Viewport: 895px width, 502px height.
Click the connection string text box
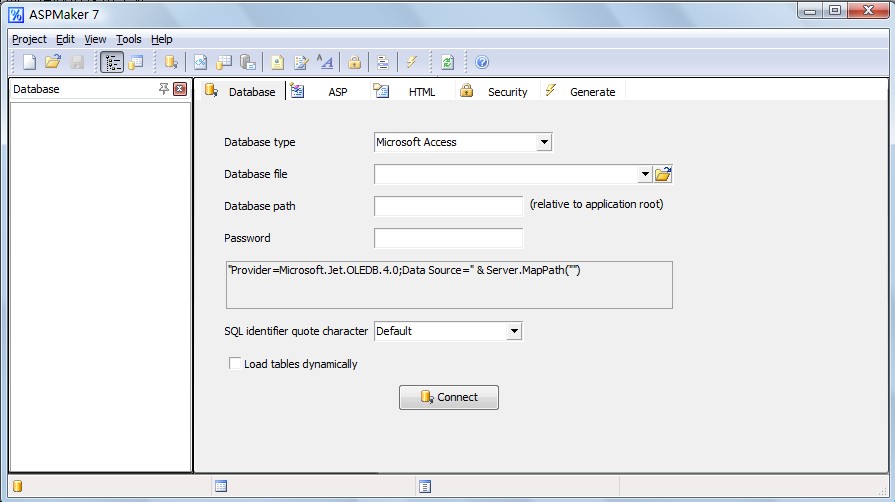[x=449, y=285]
